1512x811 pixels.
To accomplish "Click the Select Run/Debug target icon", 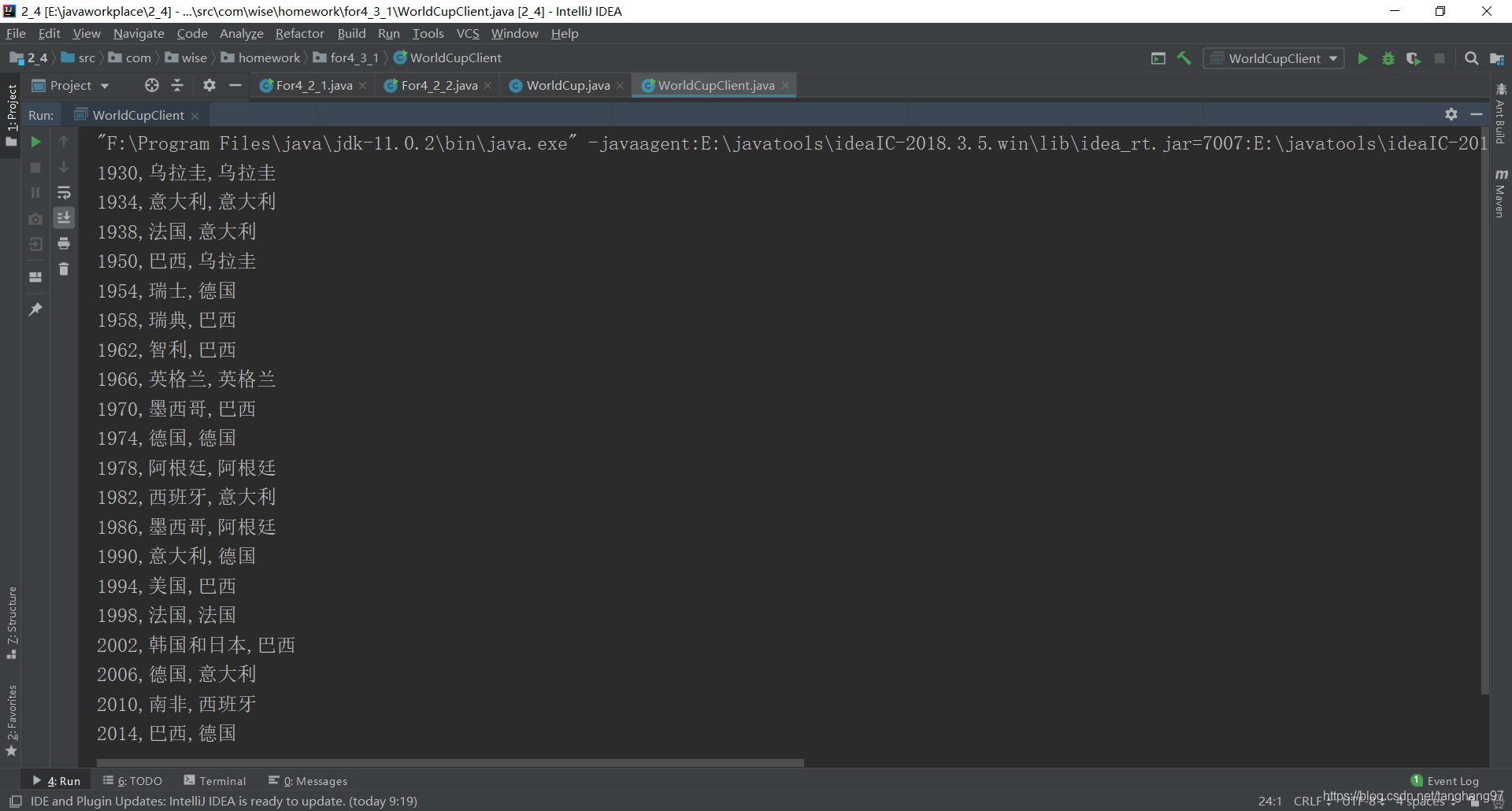I will tap(1158, 58).
